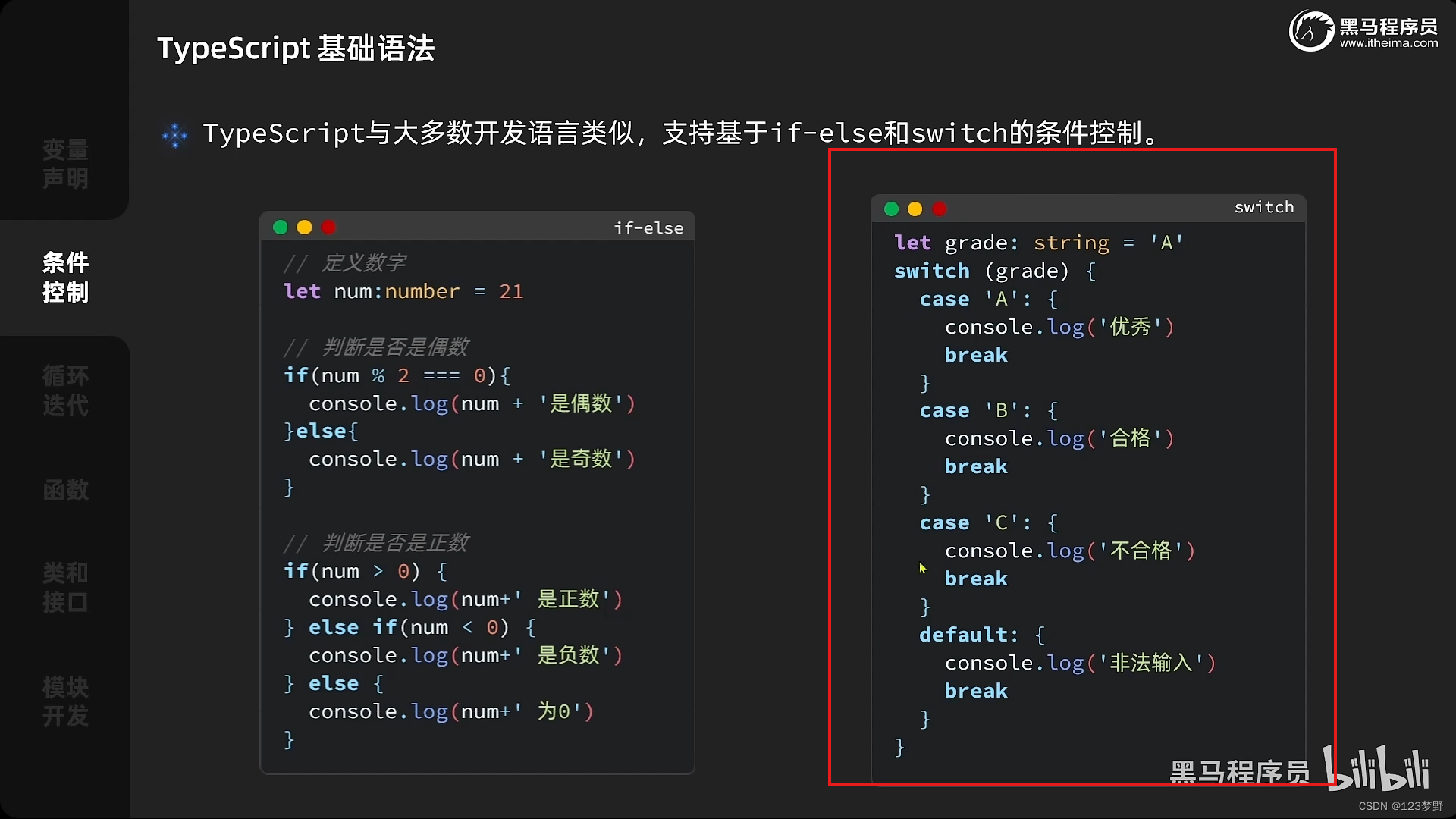Click the green circle on if-else window
The width and height of the screenshot is (1456, 819).
(280, 227)
